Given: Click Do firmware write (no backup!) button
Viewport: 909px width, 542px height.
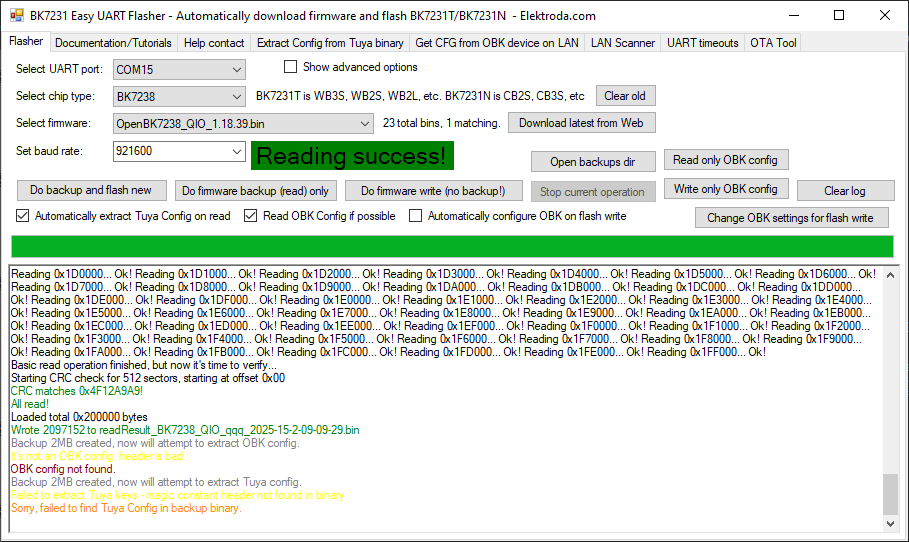Looking at the screenshot, I should point(434,191).
